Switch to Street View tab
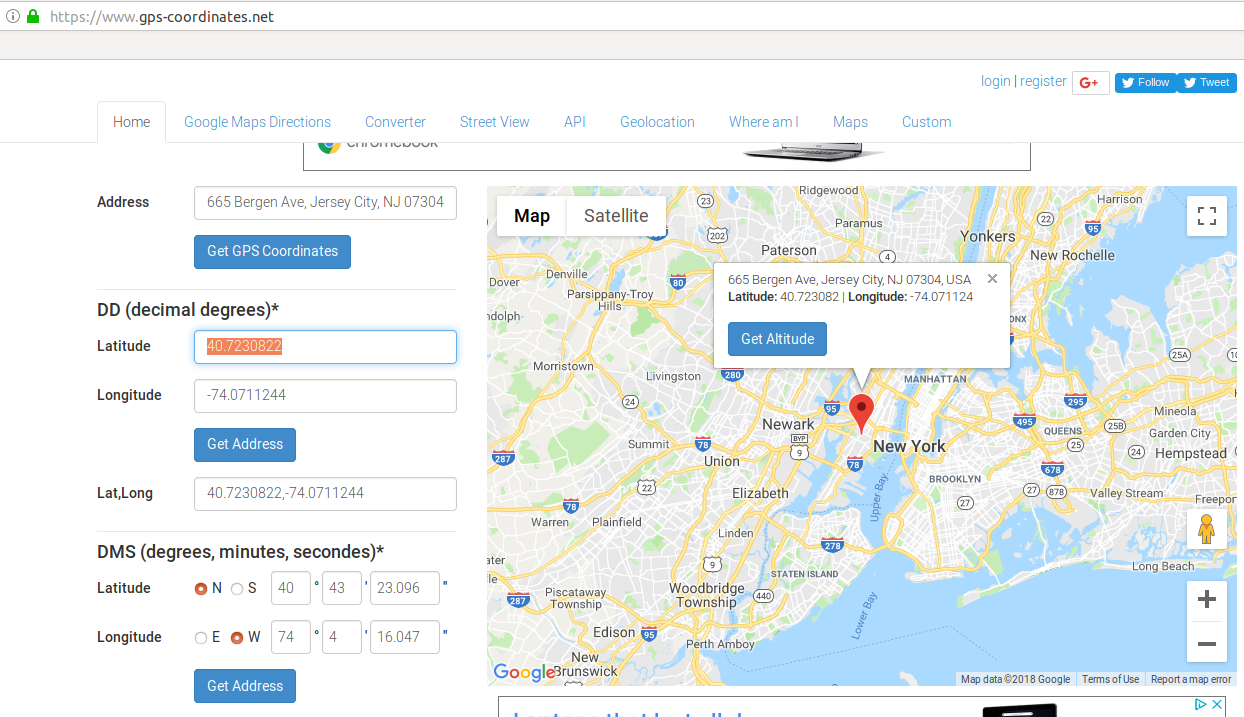Screen dimensions: 1244x717 tap(495, 122)
